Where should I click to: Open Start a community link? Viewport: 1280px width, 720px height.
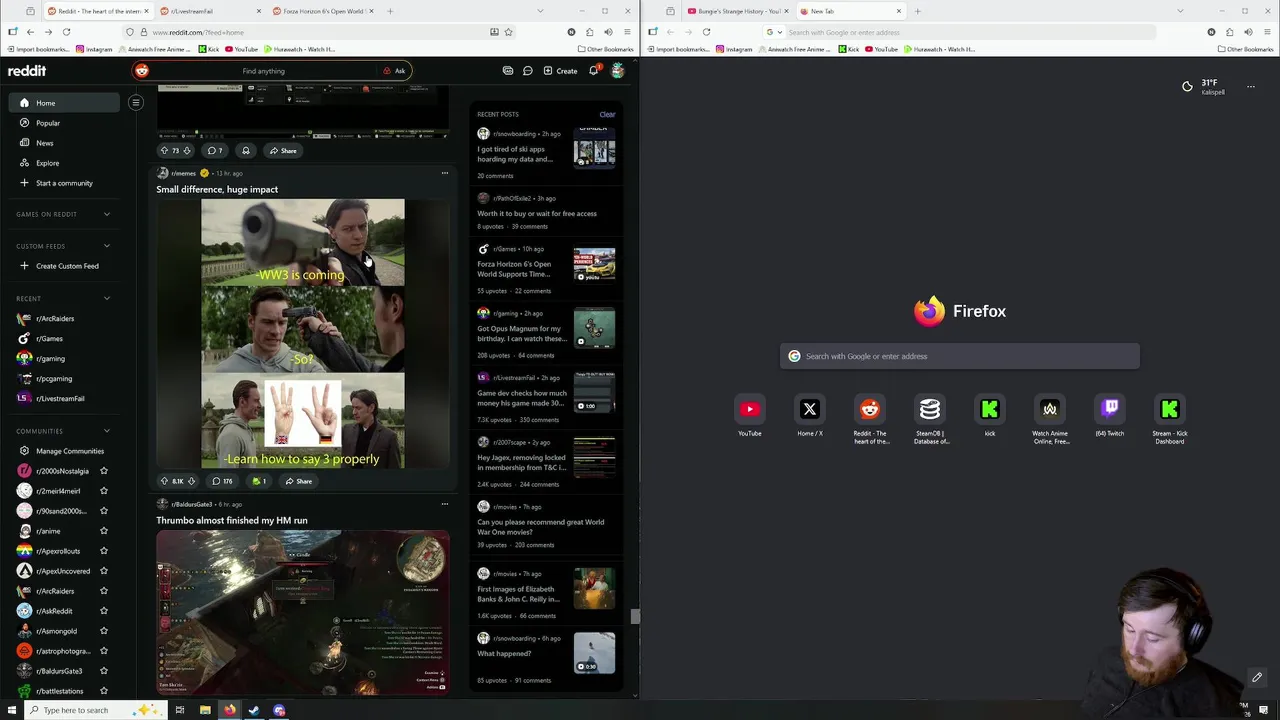64,183
